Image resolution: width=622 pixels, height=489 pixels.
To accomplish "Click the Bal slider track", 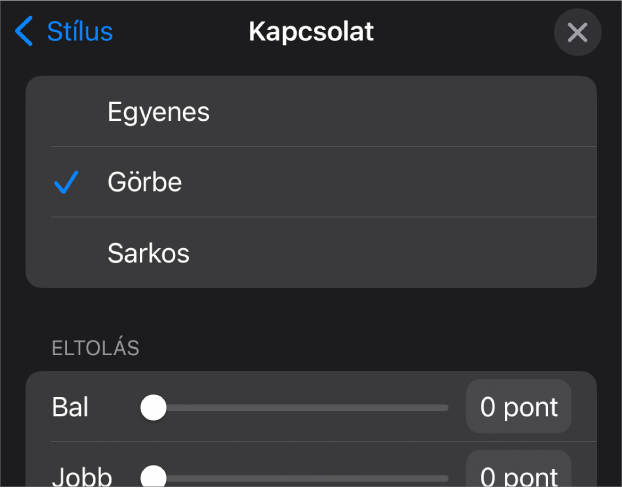I will click(300, 407).
